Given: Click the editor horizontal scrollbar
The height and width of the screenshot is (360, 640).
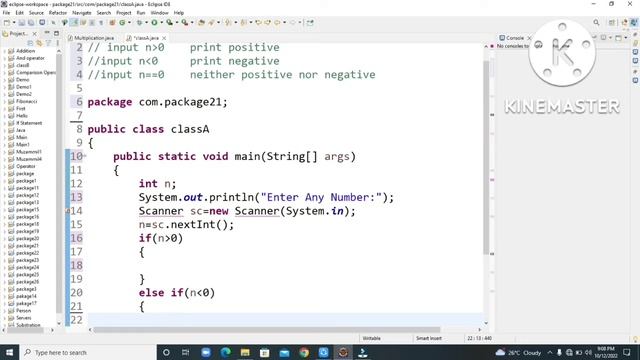Looking at the screenshot, I should [267, 330].
